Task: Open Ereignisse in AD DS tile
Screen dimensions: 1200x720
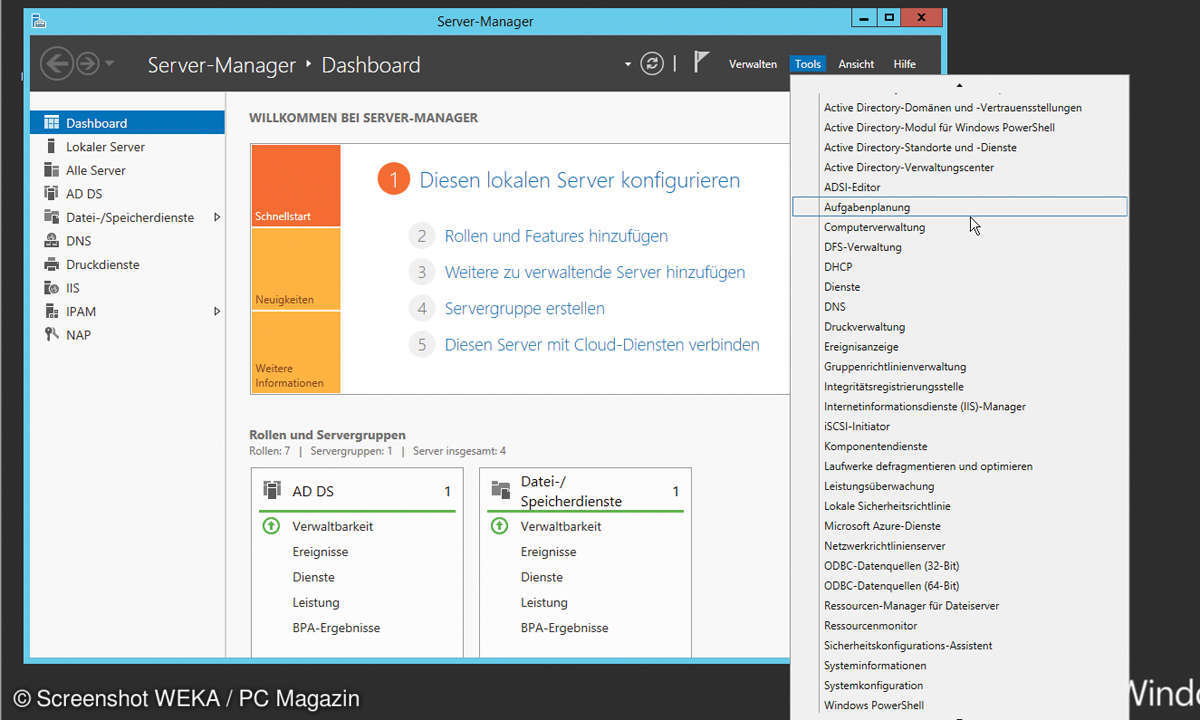Action: coord(320,552)
